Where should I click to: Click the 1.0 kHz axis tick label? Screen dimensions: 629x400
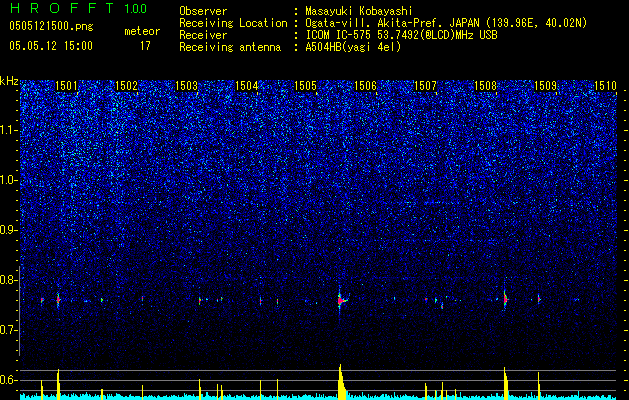coord(9,180)
